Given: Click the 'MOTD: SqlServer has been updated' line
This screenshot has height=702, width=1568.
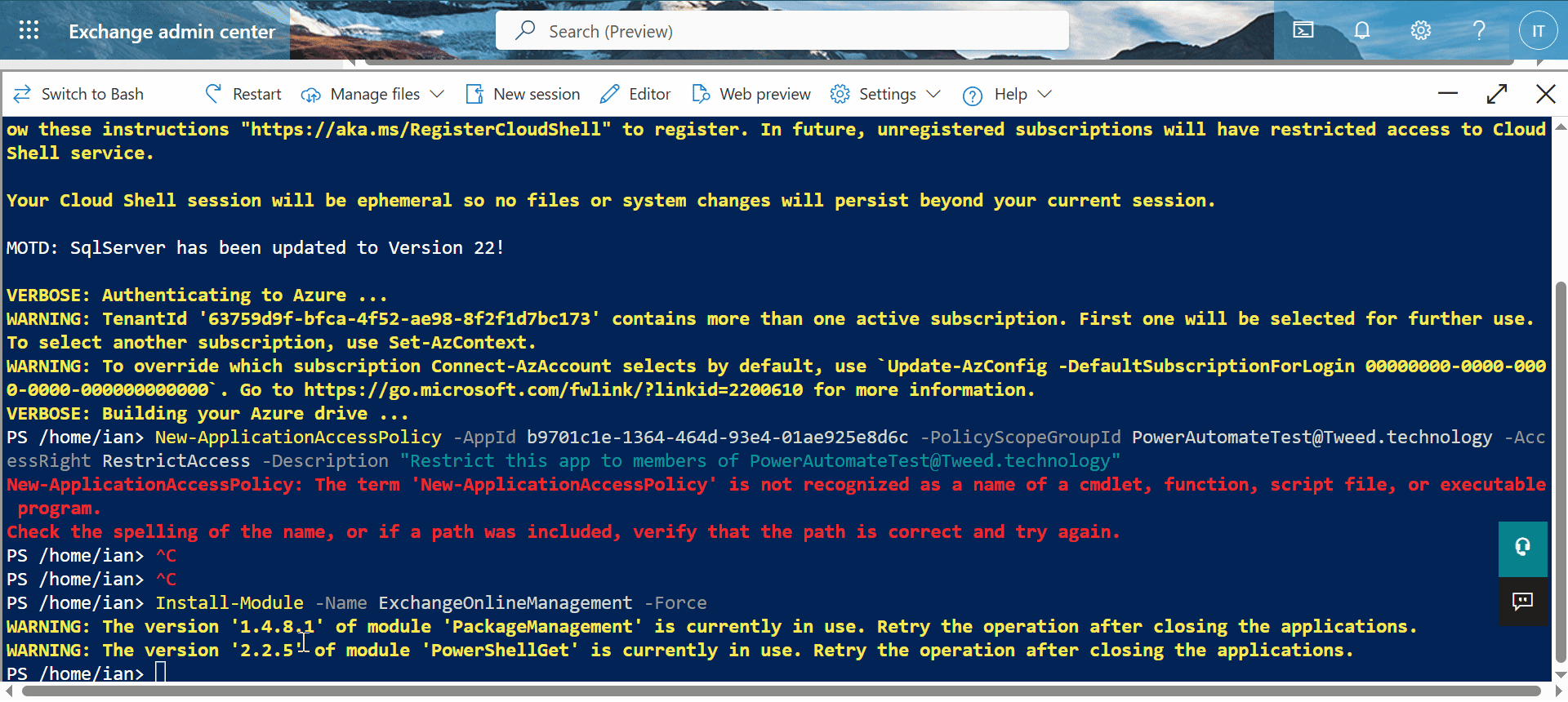Looking at the screenshot, I should pos(256,247).
